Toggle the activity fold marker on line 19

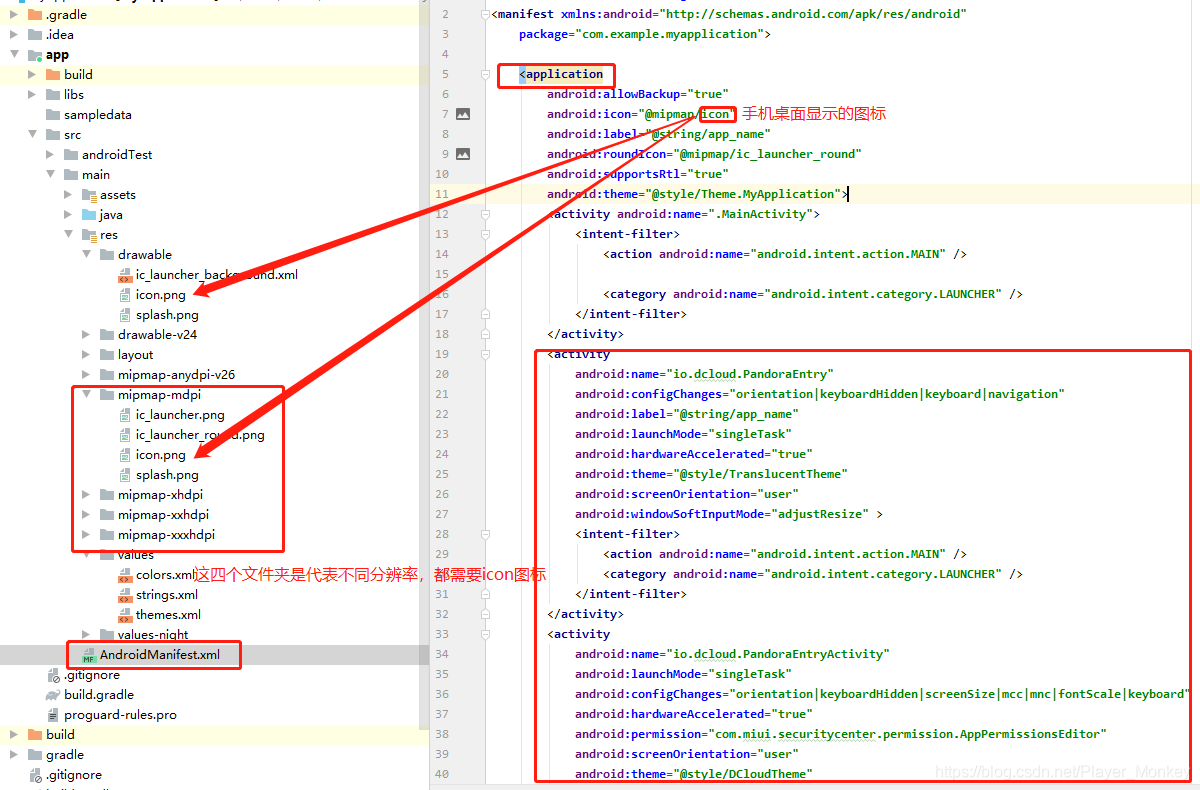point(485,354)
